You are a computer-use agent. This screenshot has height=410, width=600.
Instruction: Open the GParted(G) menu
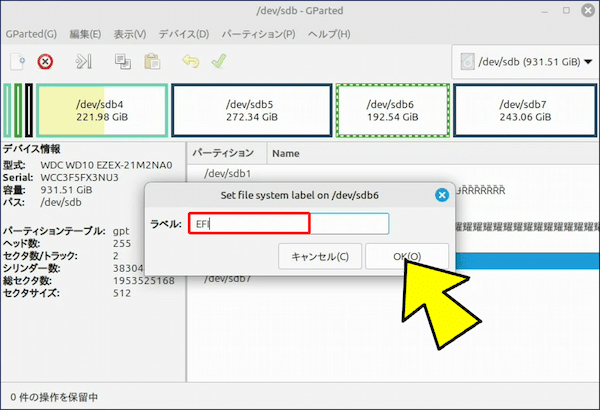pos(30,33)
